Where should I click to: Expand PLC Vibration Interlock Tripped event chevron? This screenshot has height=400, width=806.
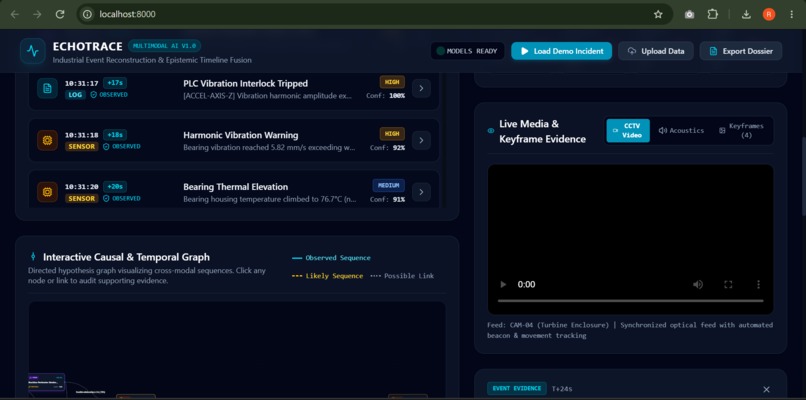click(421, 88)
